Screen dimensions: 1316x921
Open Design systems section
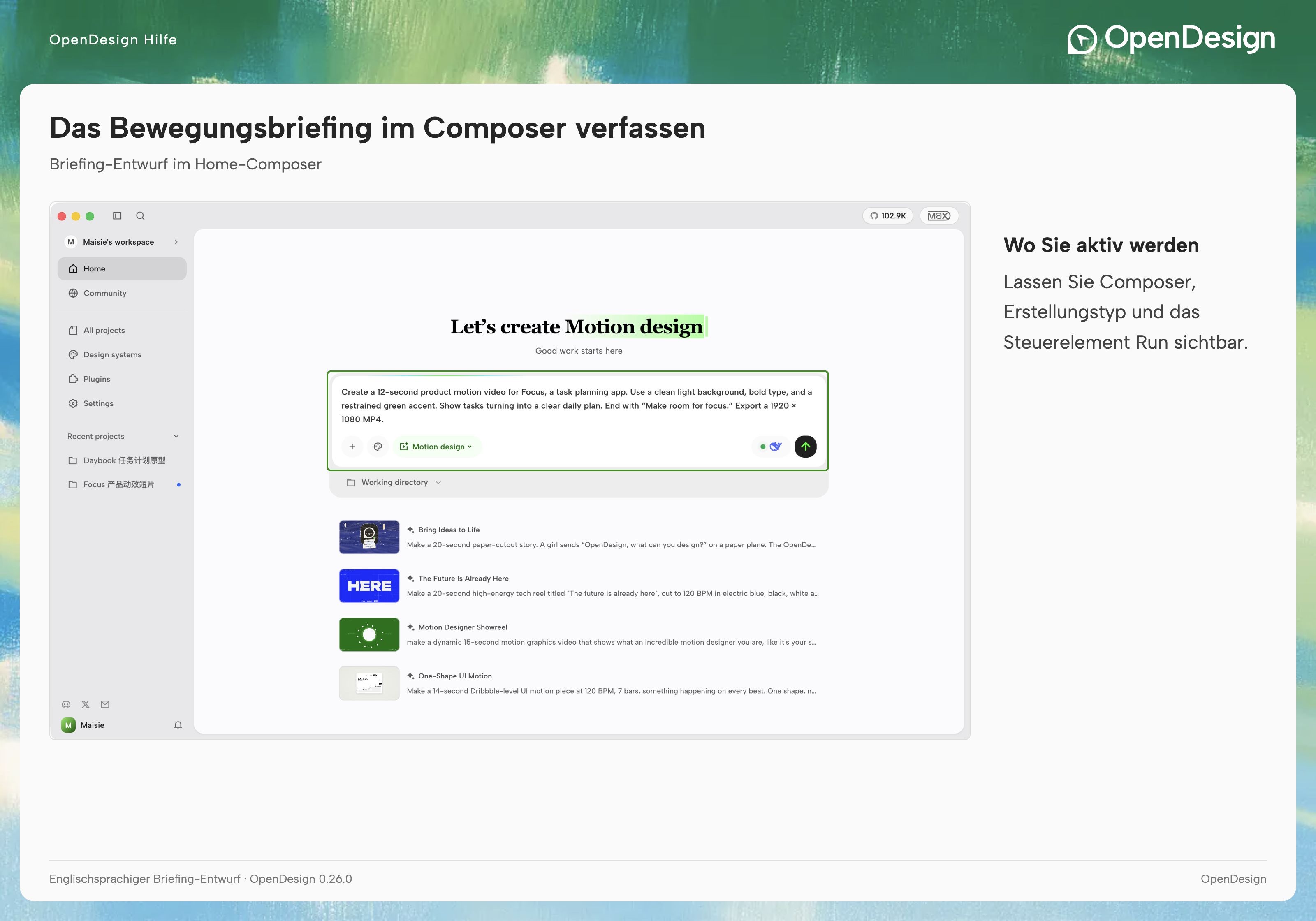(121, 355)
